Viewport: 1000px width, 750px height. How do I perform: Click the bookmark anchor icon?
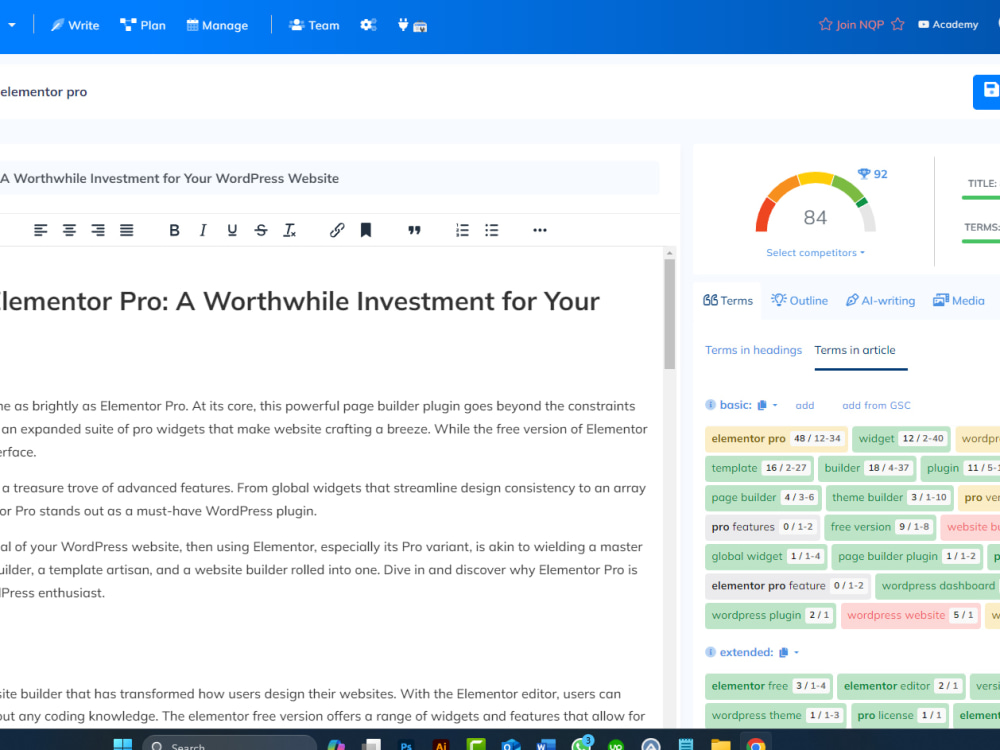[365, 230]
